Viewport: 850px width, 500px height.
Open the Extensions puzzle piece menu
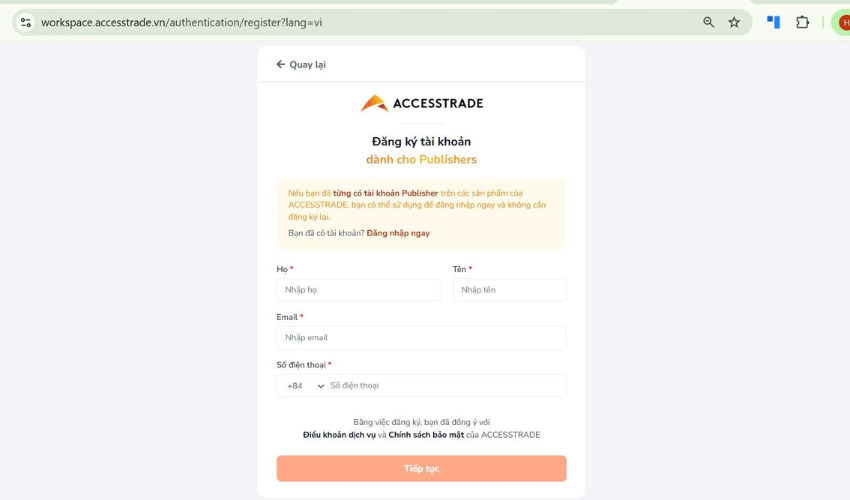coord(802,22)
